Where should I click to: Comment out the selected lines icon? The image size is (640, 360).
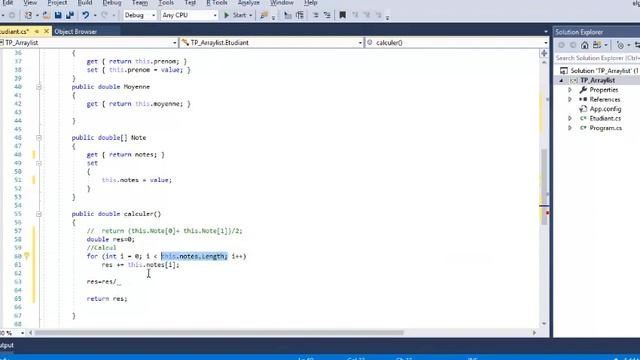click(x=315, y=15)
